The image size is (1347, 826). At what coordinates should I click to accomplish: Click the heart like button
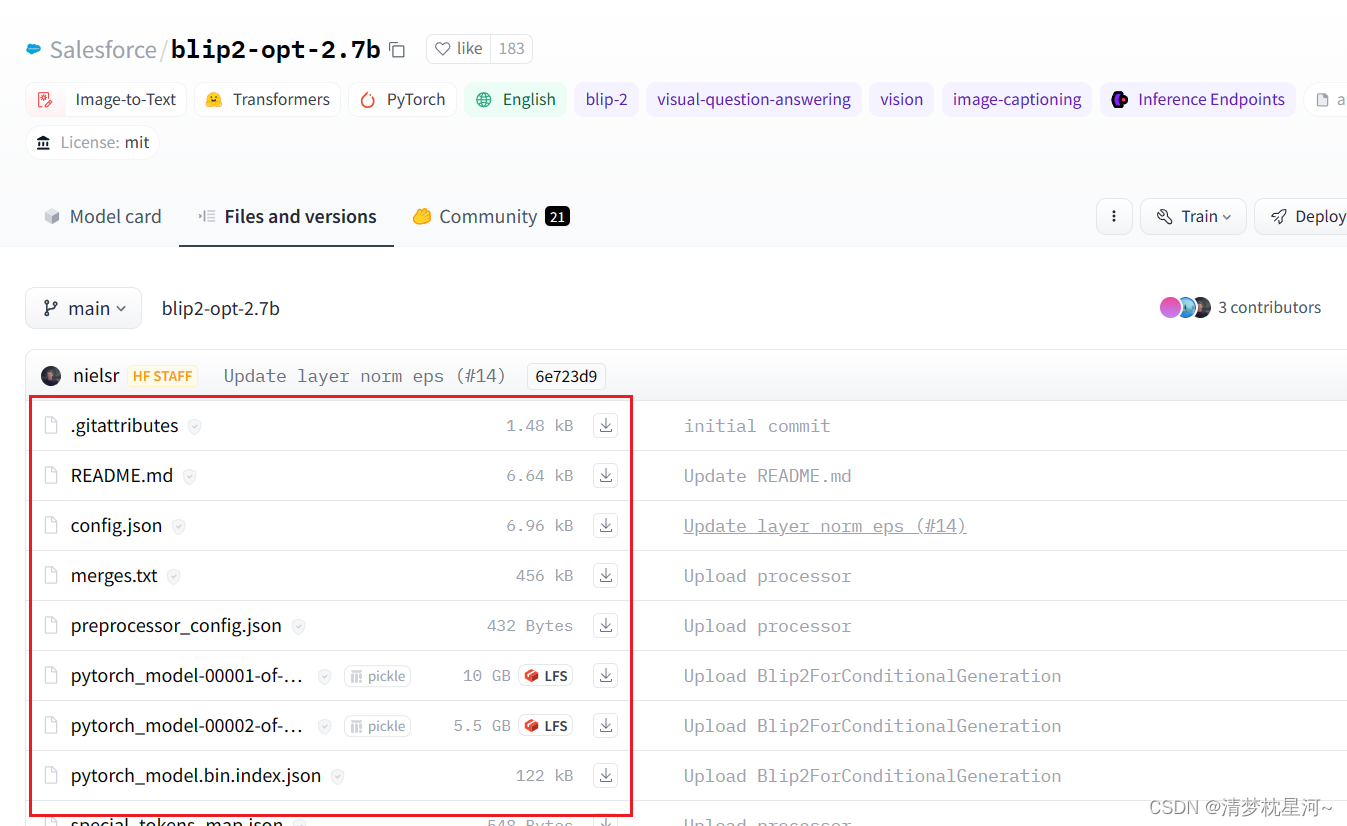[x=459, y=49]
